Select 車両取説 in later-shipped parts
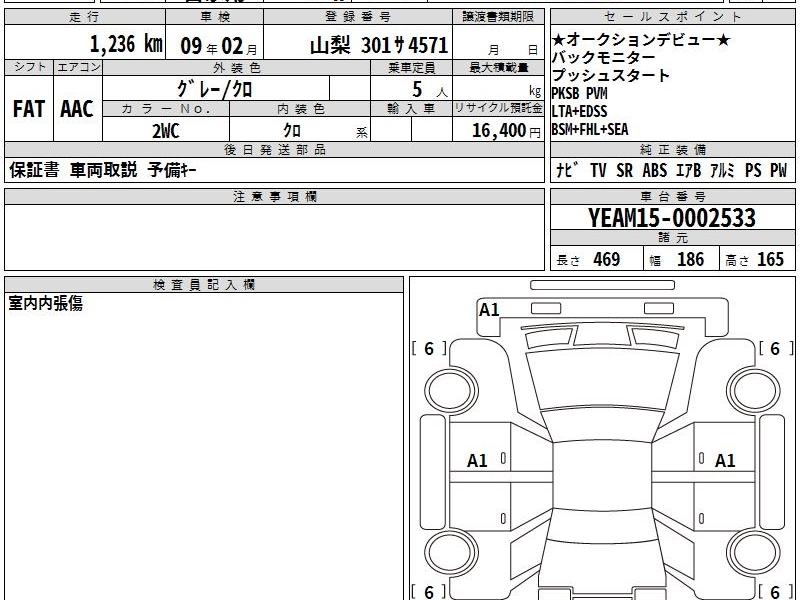Image resolution: width=800 pixels, height=600 pixels. [104, 170]
